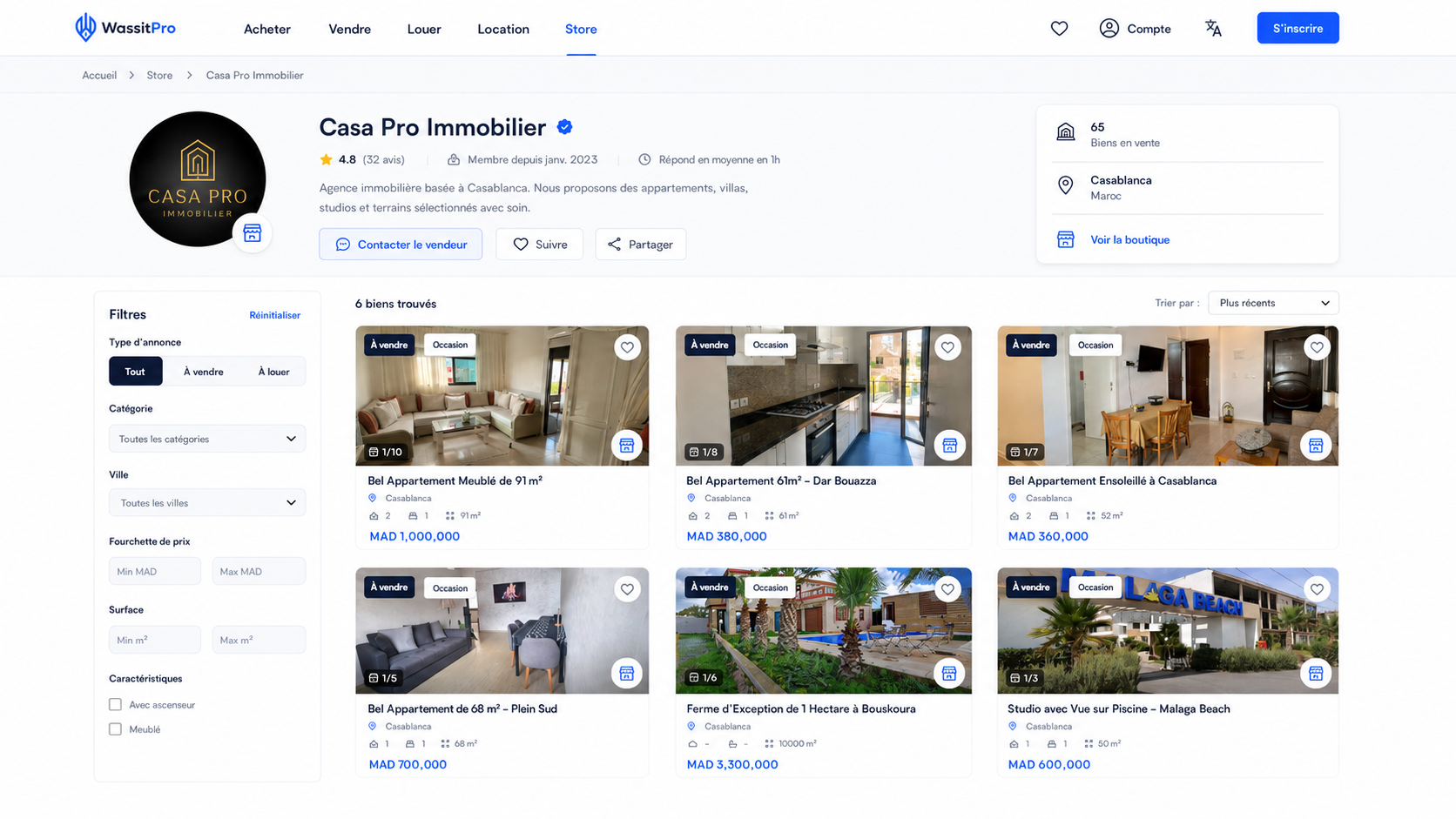Click the shop icon beside Voir la boutique
The width and height of the screenshot is (1456, 819).
[x=1066, y=239]
